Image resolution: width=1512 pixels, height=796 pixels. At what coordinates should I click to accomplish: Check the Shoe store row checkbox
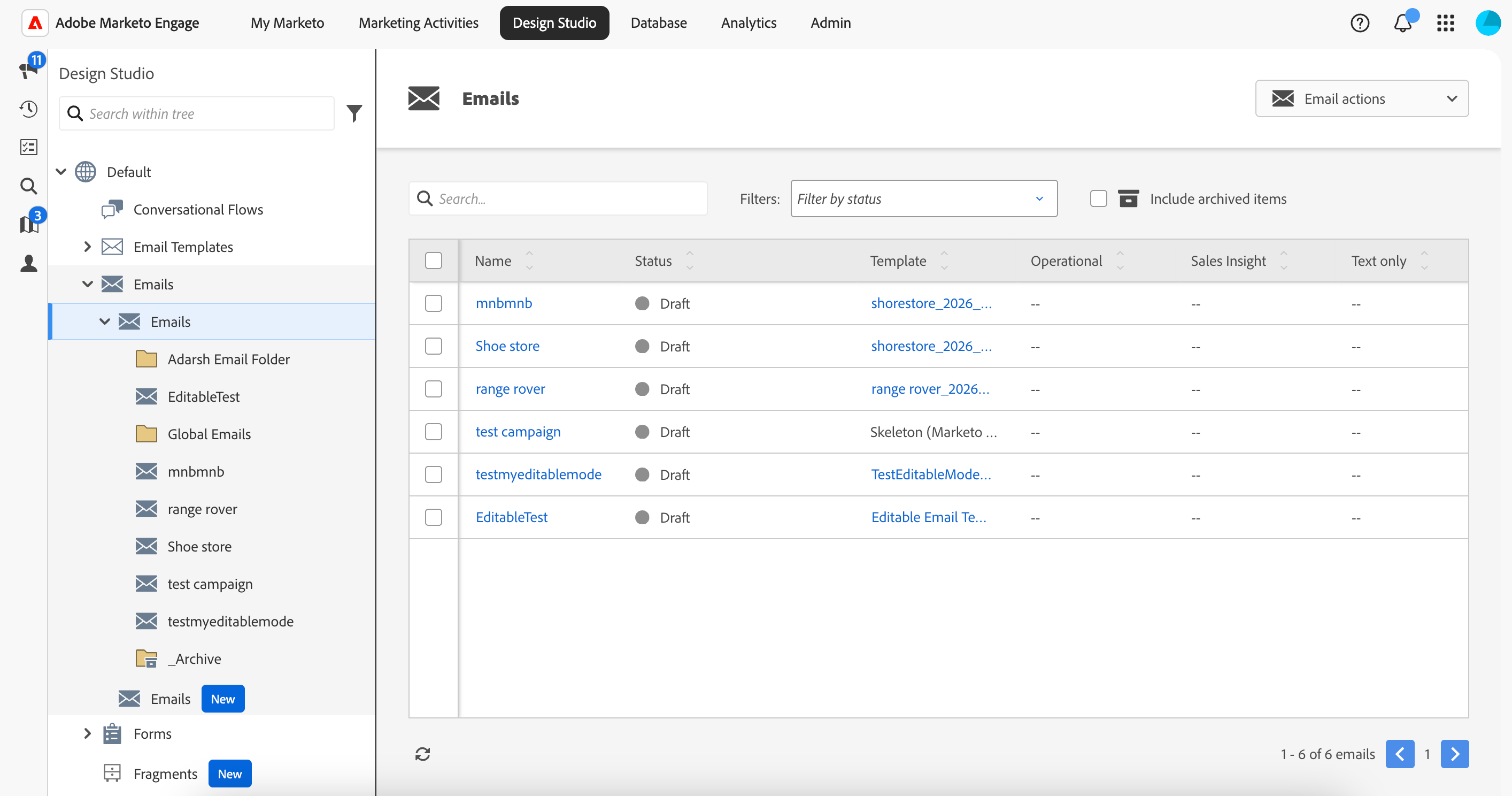(433, 346)
